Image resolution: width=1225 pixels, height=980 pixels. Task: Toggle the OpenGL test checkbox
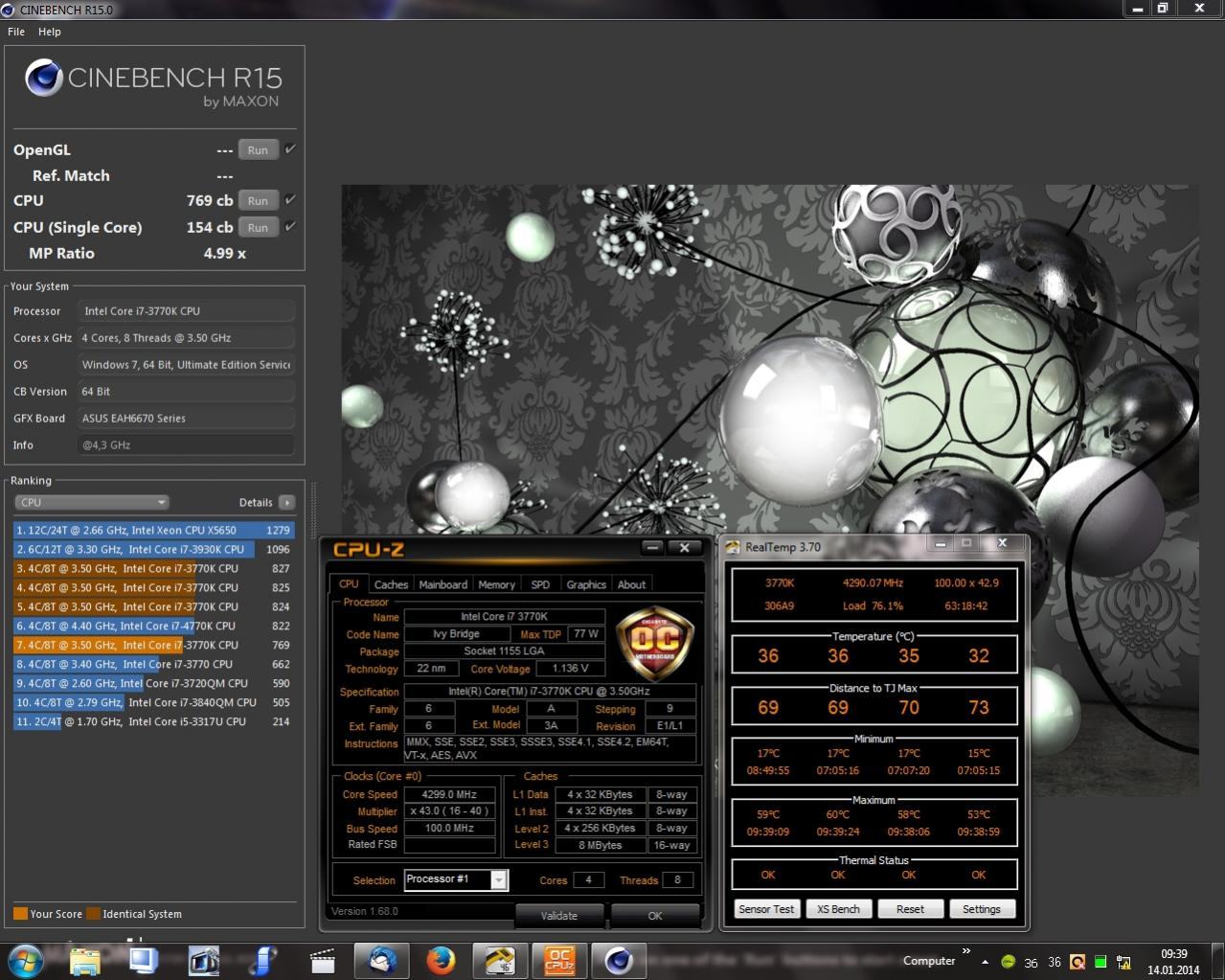(x=290, y=148)
